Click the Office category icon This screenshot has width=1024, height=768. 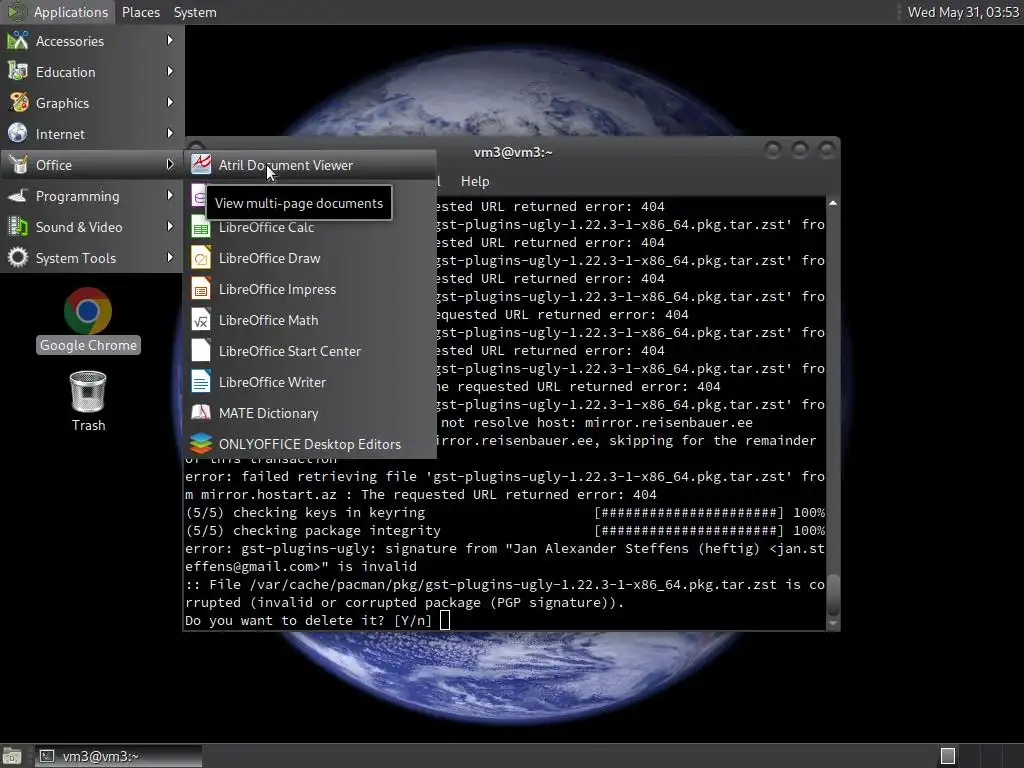tap(18, 165)
